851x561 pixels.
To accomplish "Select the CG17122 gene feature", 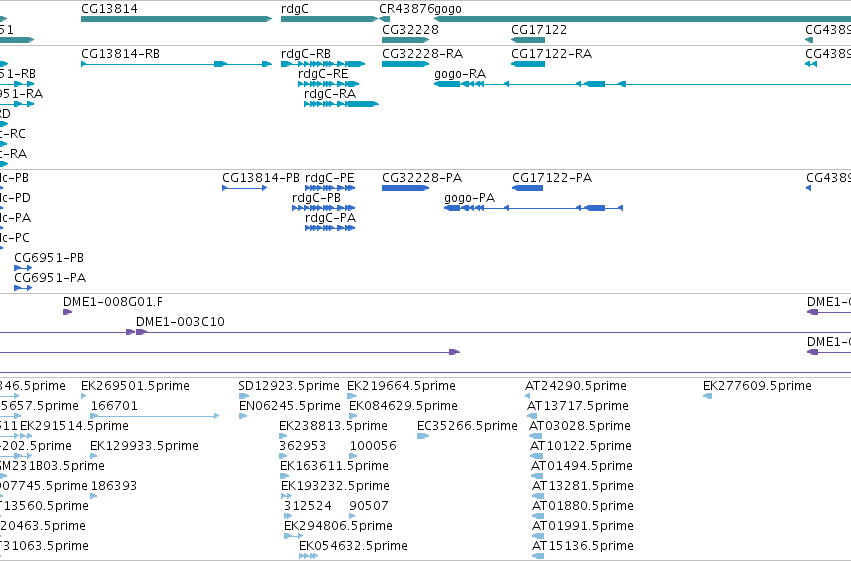I will [528, 40].
